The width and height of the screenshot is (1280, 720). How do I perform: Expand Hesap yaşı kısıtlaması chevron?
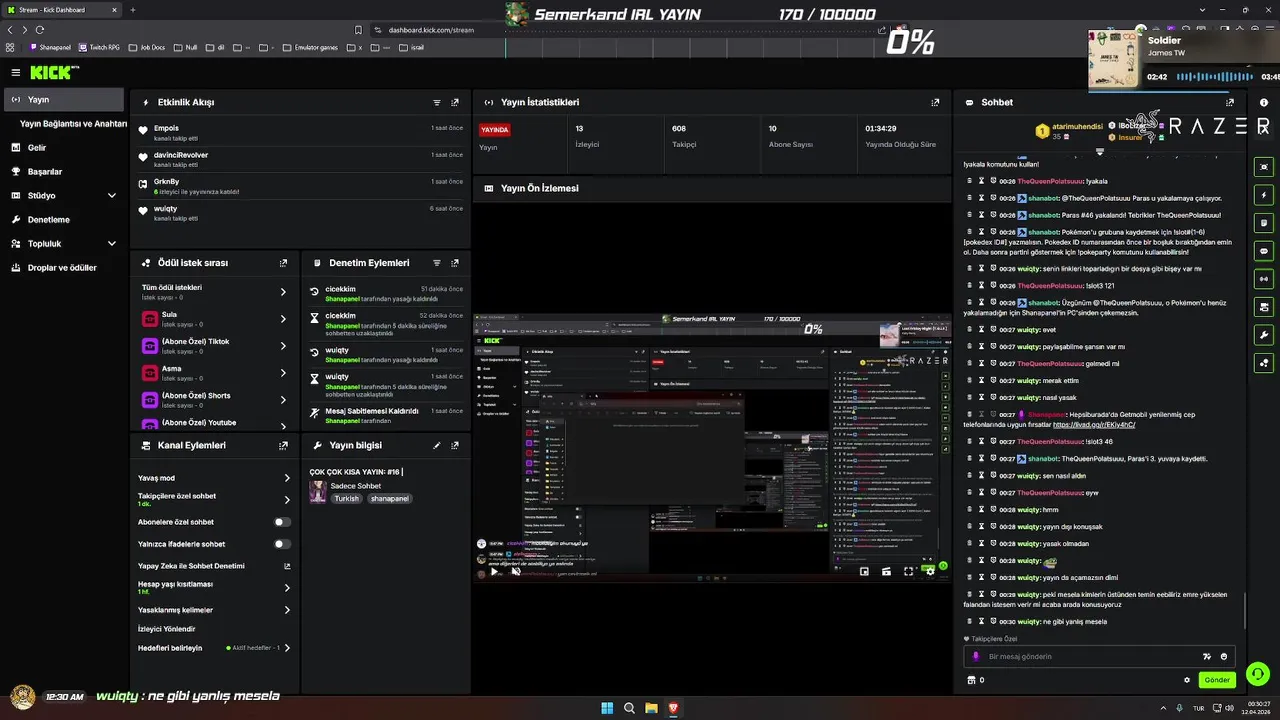pyautogui.click(x=287, y=588)
